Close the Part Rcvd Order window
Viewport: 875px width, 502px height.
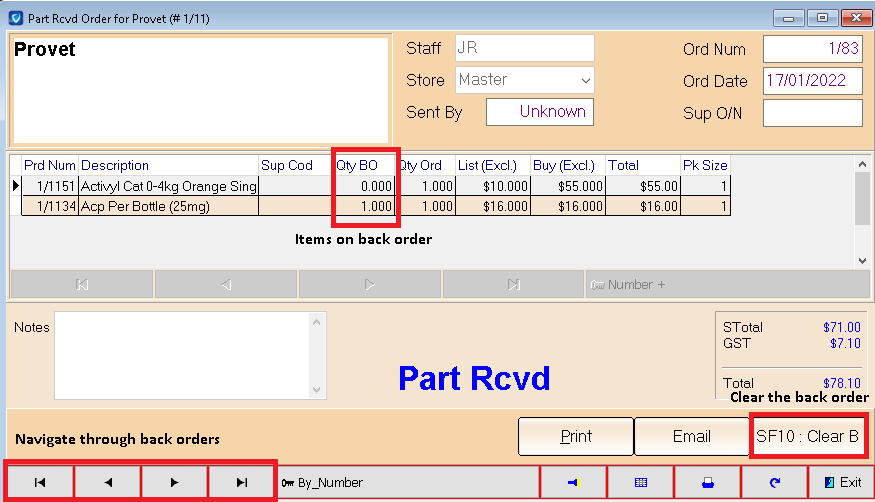pyautogui.click(x=856, y=18)
